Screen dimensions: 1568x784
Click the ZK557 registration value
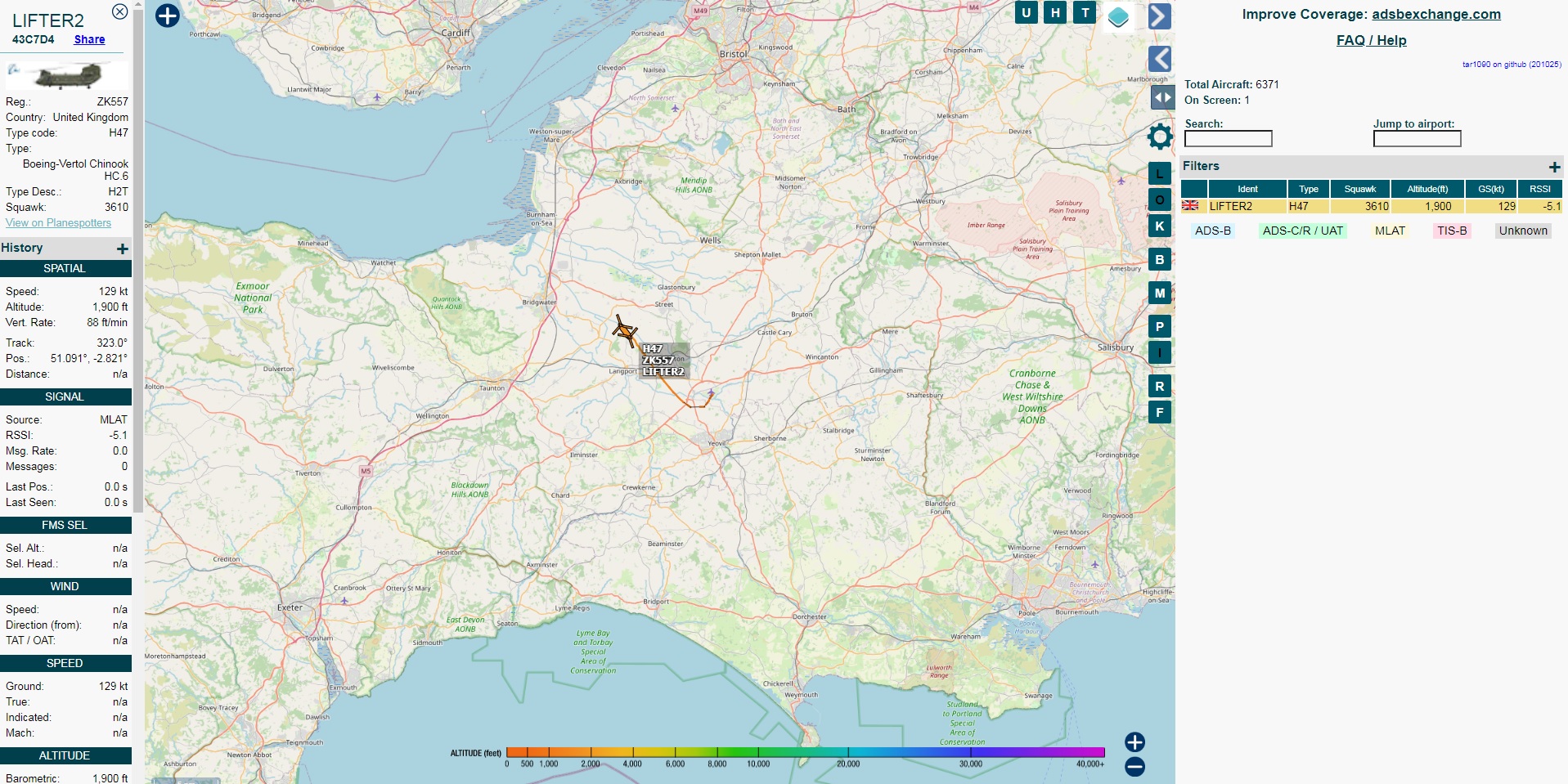coord(112,101)
